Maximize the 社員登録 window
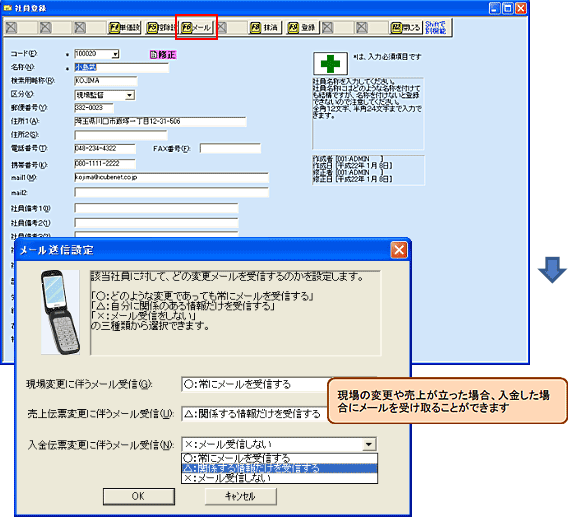The width and height of the screenshot is (576, 517). tap(508, 8)
